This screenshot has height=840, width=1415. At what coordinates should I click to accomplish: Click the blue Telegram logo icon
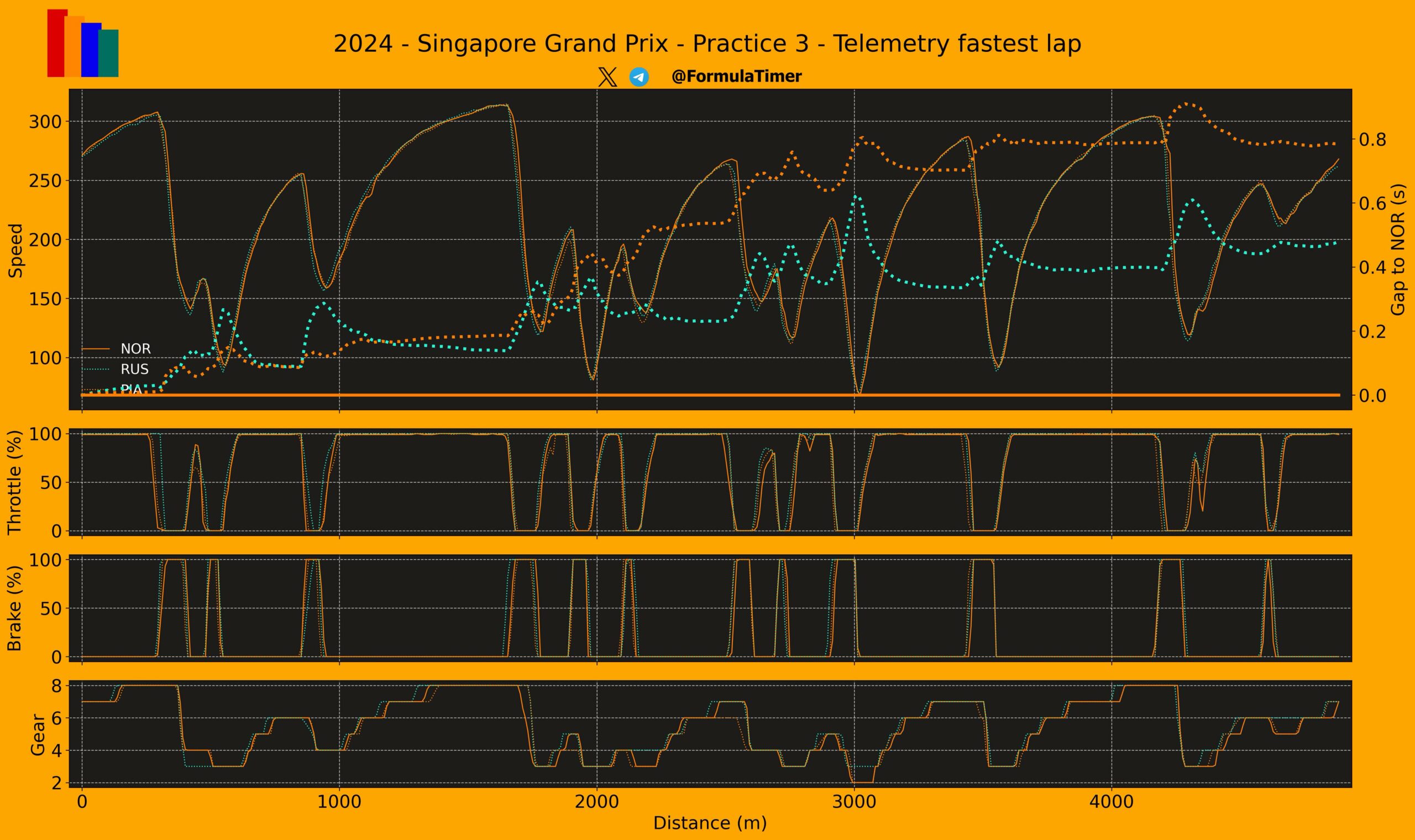(639, 77)
